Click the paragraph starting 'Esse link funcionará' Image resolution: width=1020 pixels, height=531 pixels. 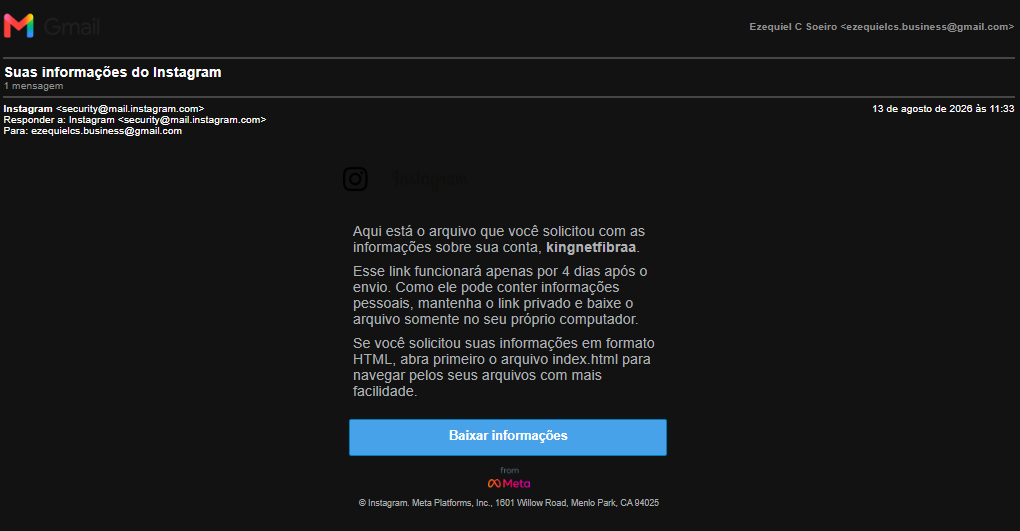click(500, 295)
